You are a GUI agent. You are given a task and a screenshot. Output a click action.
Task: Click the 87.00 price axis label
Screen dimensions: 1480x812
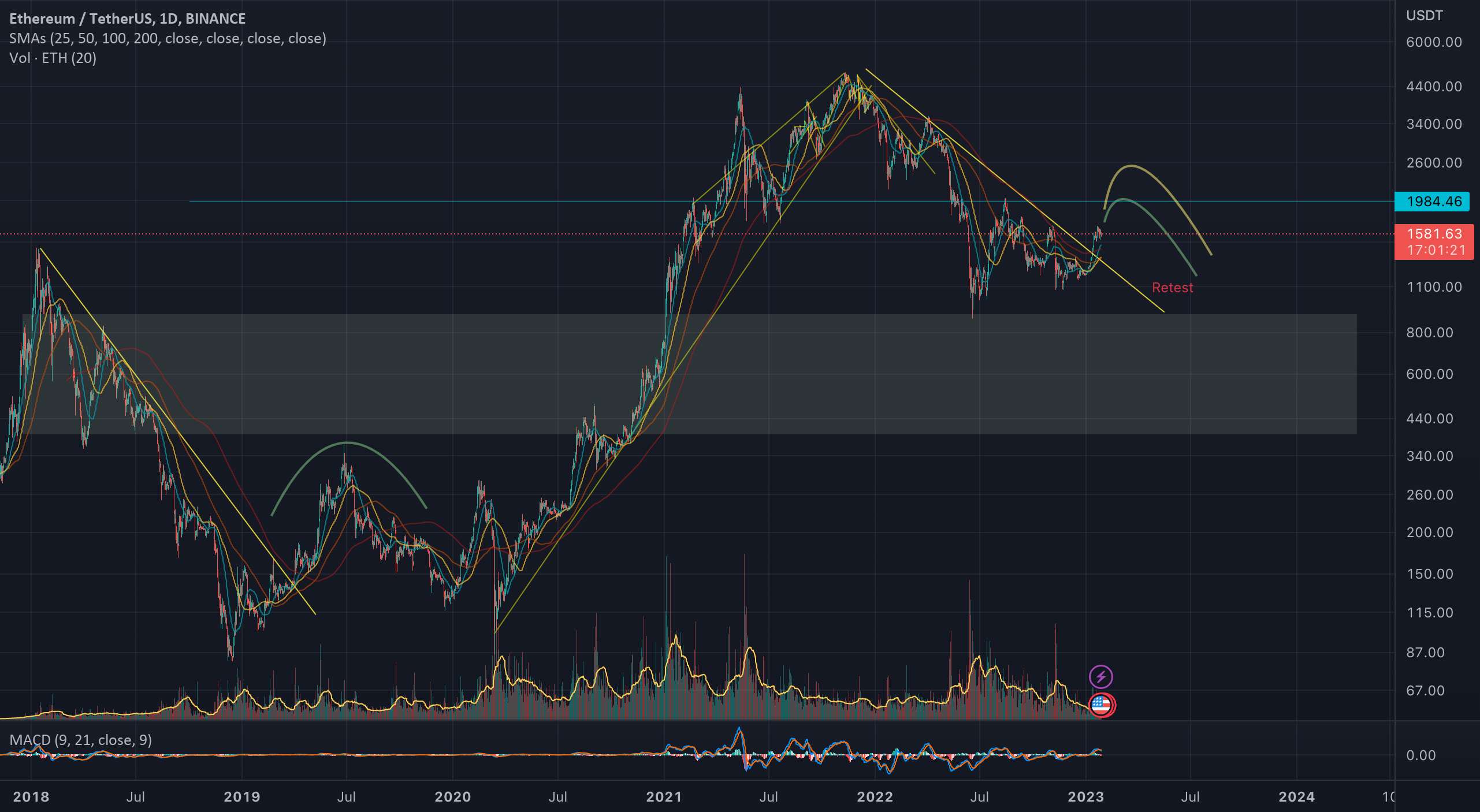pos(1425,653)
